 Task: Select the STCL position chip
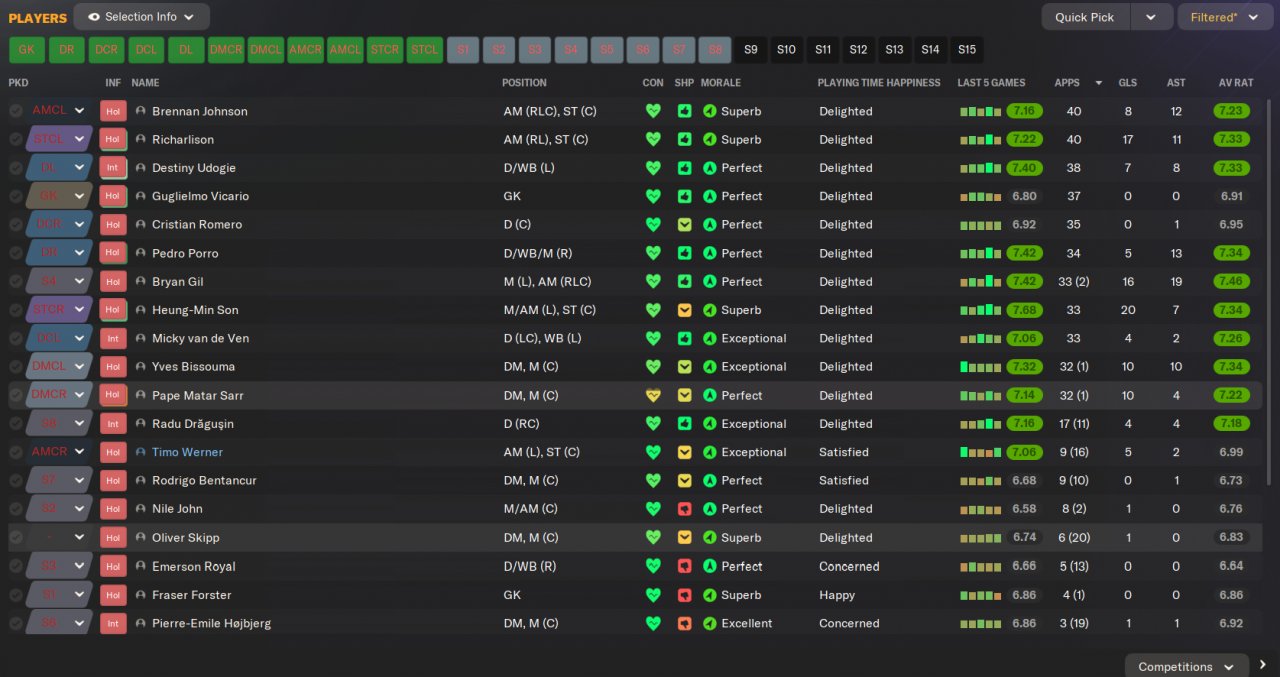(x=425, y=50)
